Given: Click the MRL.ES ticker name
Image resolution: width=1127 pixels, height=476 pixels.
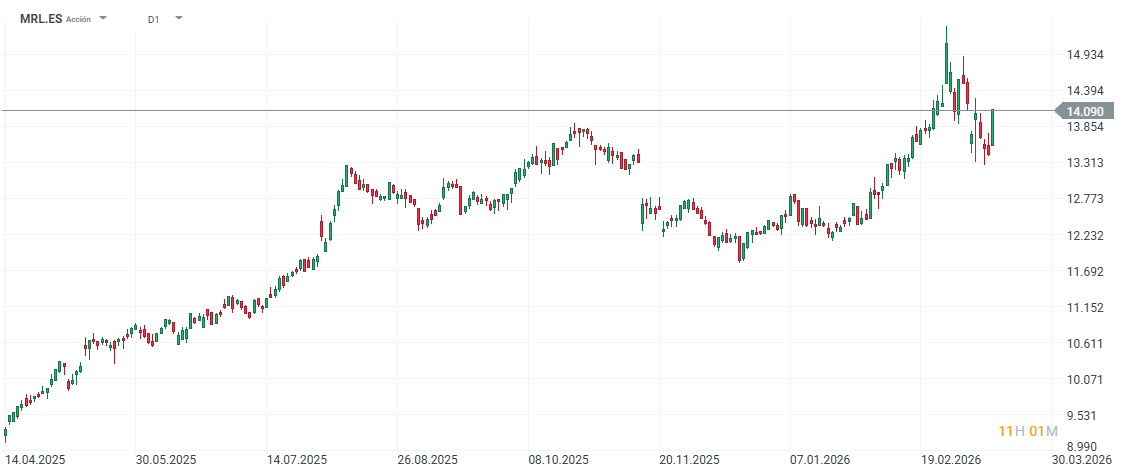Looking at the screenshot, I should (x=40, y=19).
